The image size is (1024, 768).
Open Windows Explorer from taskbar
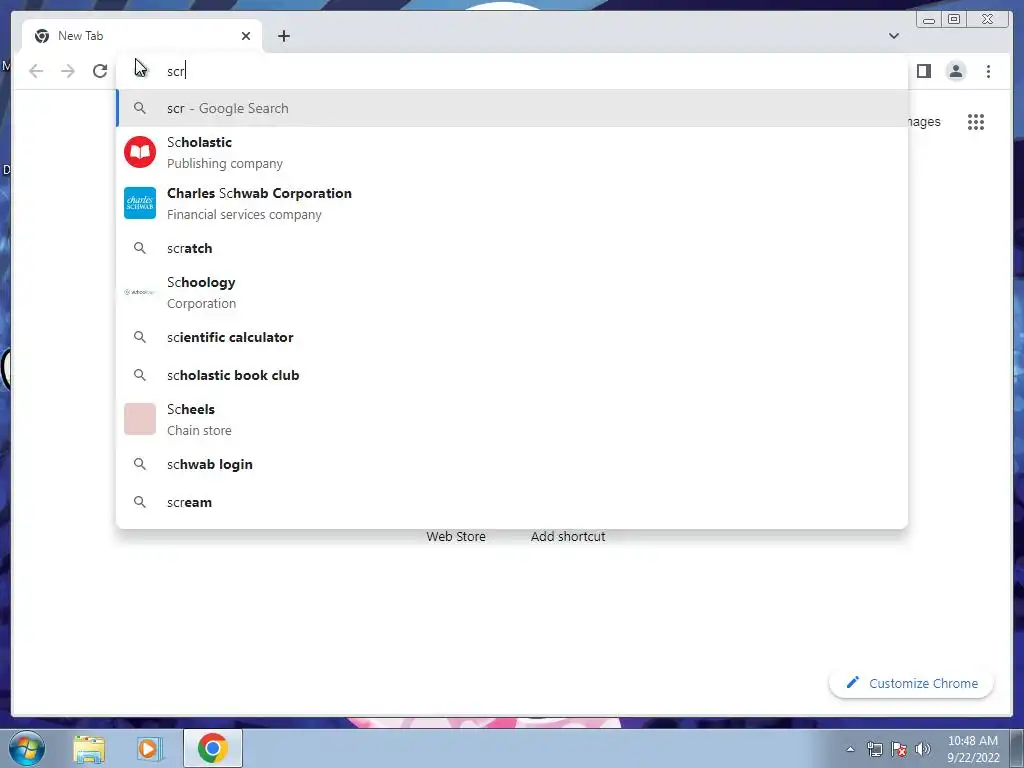coord(89,748)
